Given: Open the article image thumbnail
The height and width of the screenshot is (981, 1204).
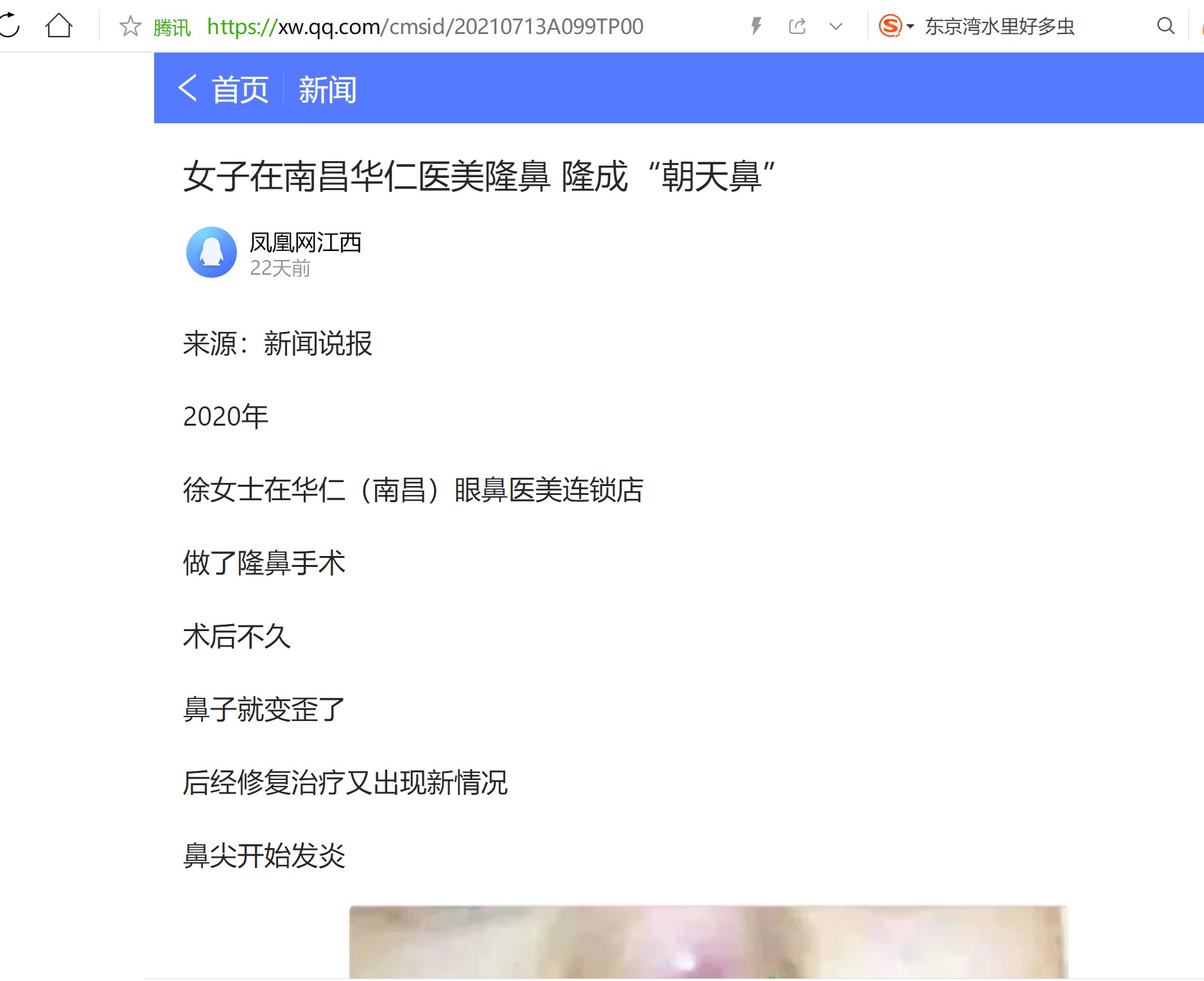Looking at the screenshot, I should (x=708, y=942).
